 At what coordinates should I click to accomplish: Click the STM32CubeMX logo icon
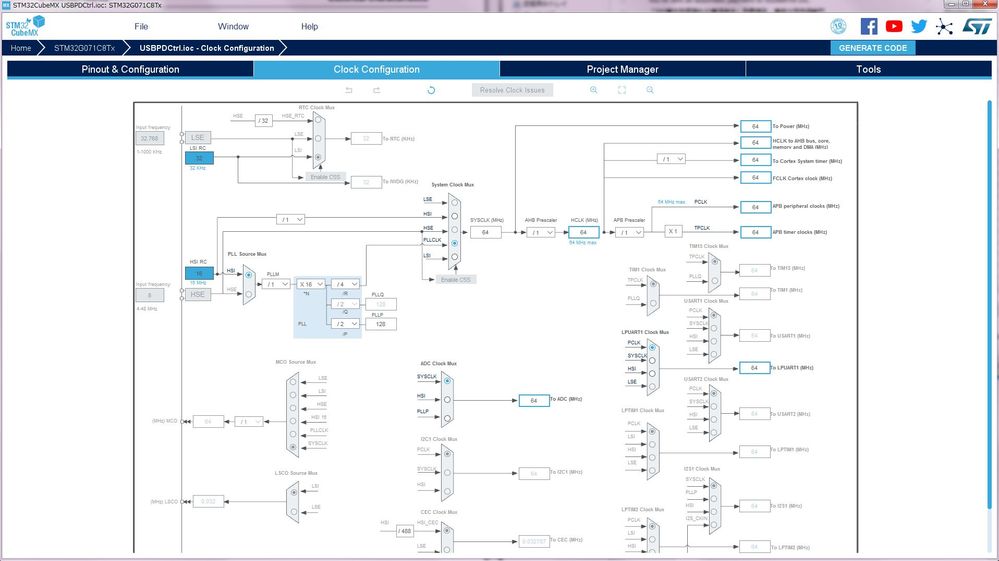click(x=25, y=26)
